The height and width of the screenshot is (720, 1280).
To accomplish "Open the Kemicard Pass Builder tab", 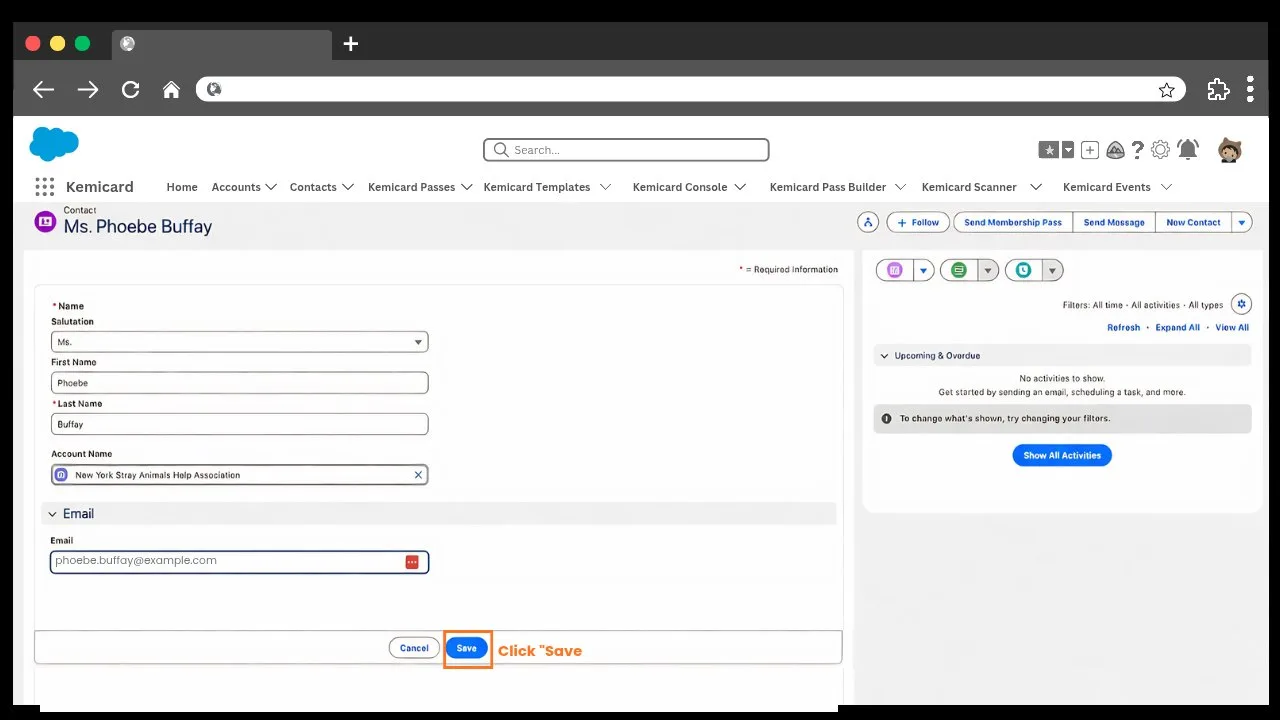I will (828, 187).
